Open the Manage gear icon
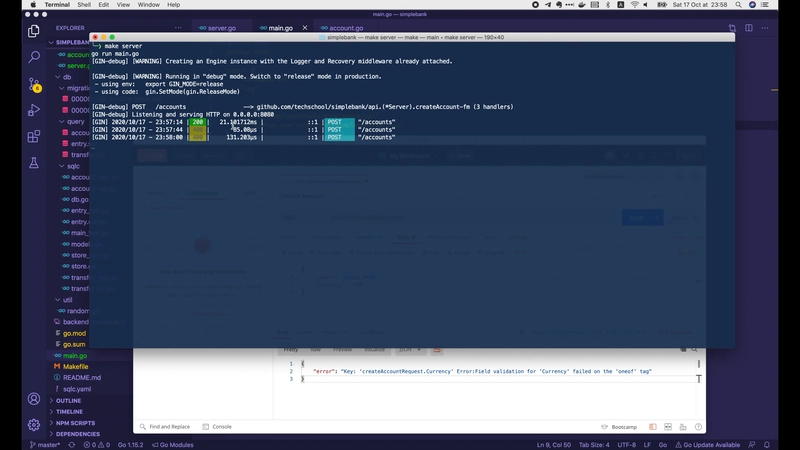Screen dimensions: 800x450 coord(34,424)
